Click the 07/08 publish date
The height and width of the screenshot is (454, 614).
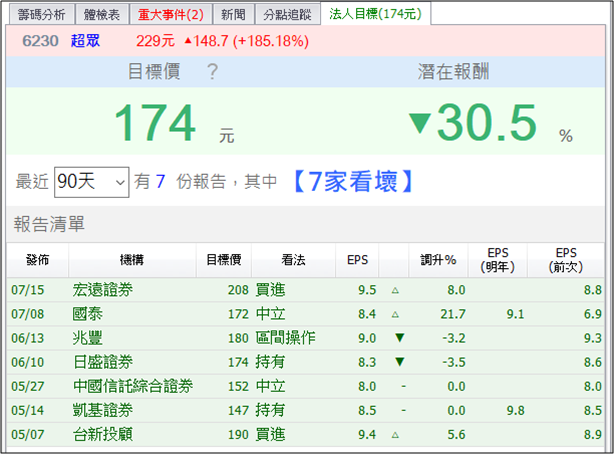pyautogui.click(x=27, y=314)
